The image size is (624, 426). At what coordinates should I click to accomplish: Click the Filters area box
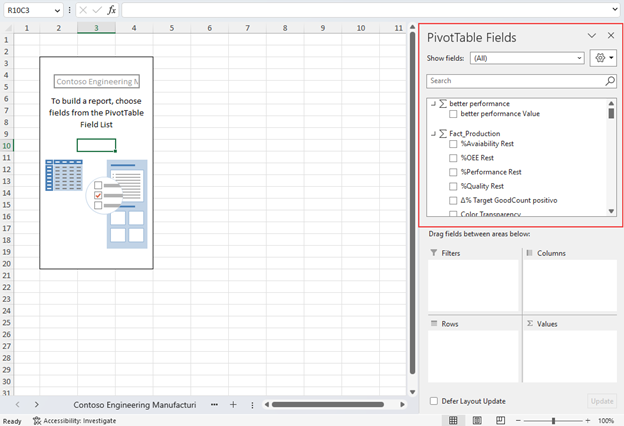point(473,285)
